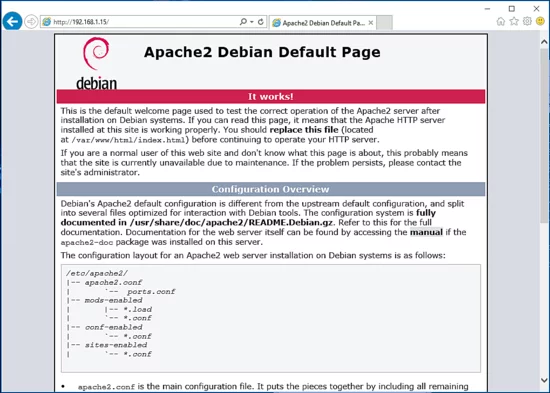Minimize the browser window
Viewport: 550px width, 393px height.
[x=487, y=9]
